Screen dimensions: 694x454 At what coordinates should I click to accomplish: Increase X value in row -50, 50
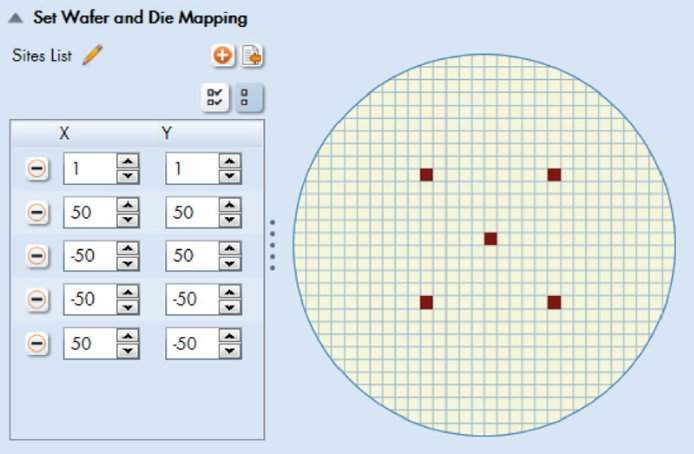point(128,248)
